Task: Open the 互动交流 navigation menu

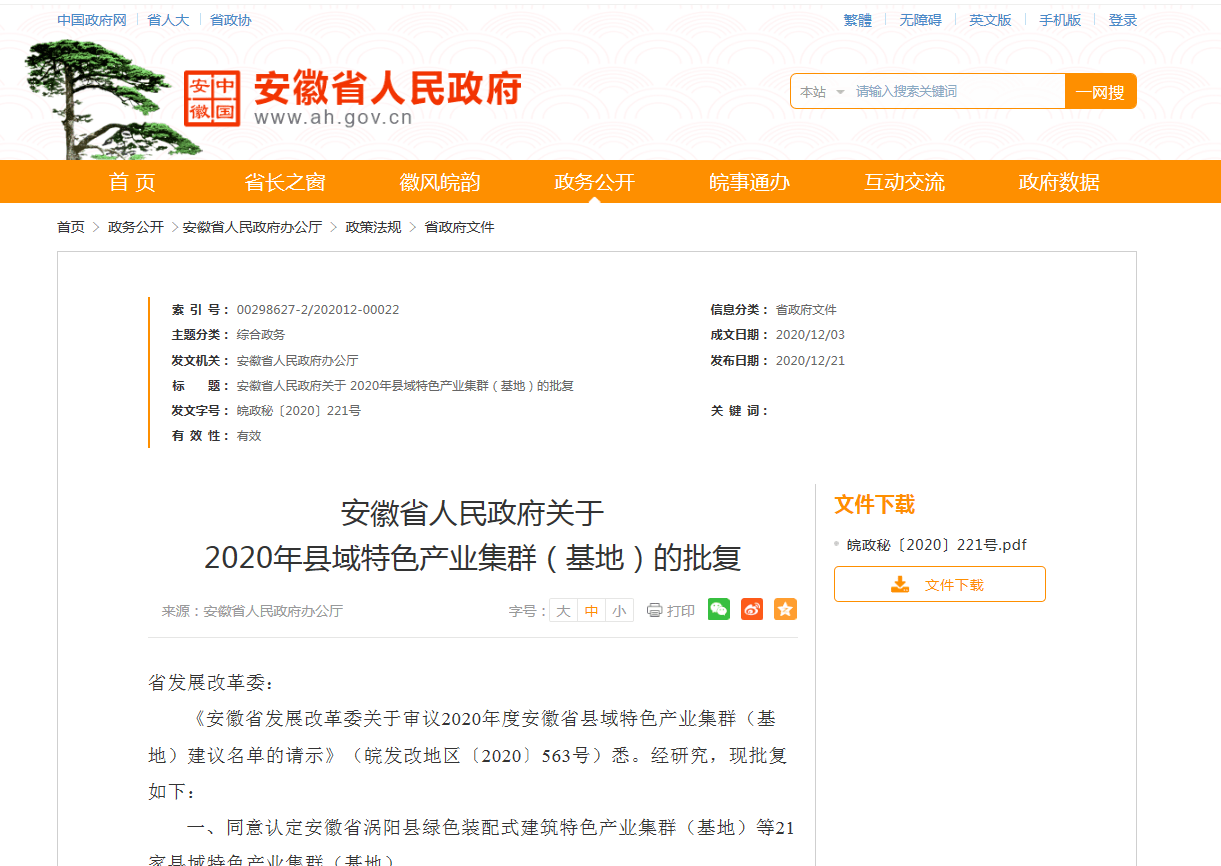Action: pos(903,181)
